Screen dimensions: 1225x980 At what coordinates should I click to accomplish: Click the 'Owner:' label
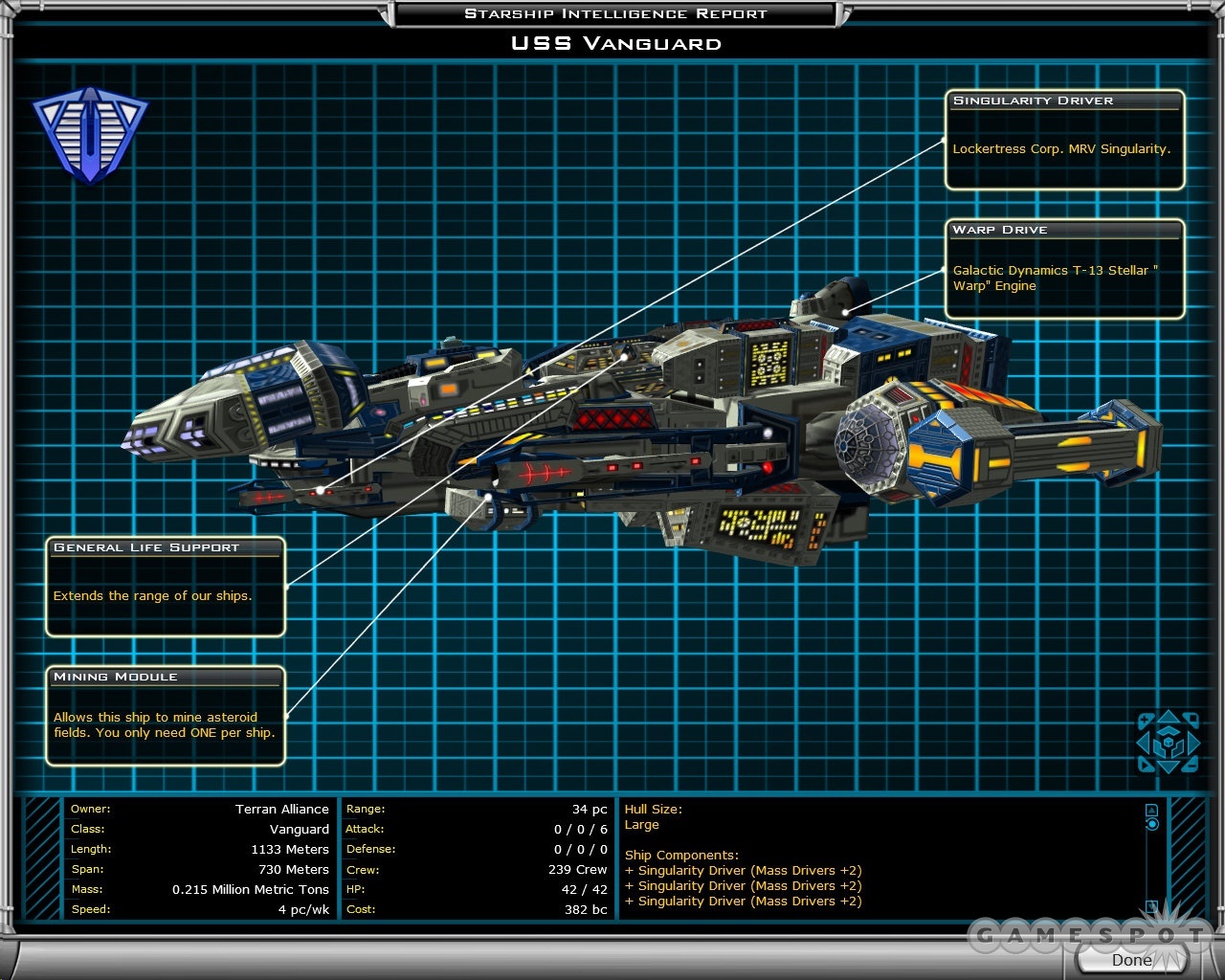[90, 809]
